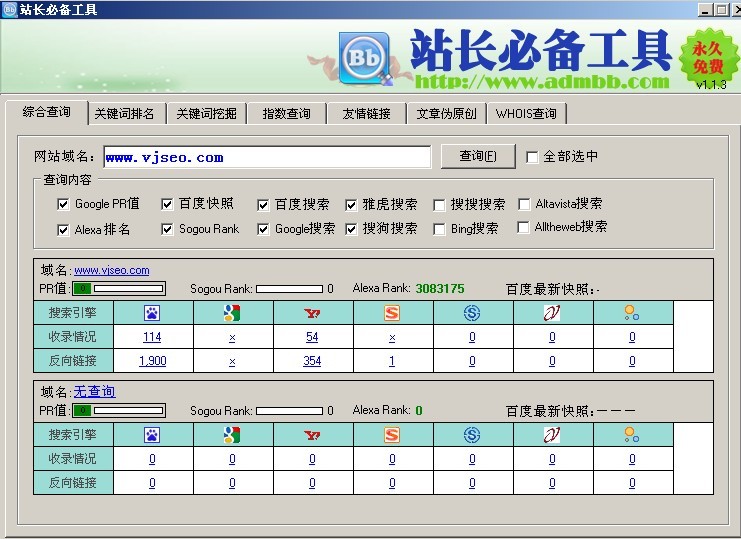Click the Sogou Rank bar for 无查询
The width and height of the screenshot is (741, 539).
coord(289,411)
